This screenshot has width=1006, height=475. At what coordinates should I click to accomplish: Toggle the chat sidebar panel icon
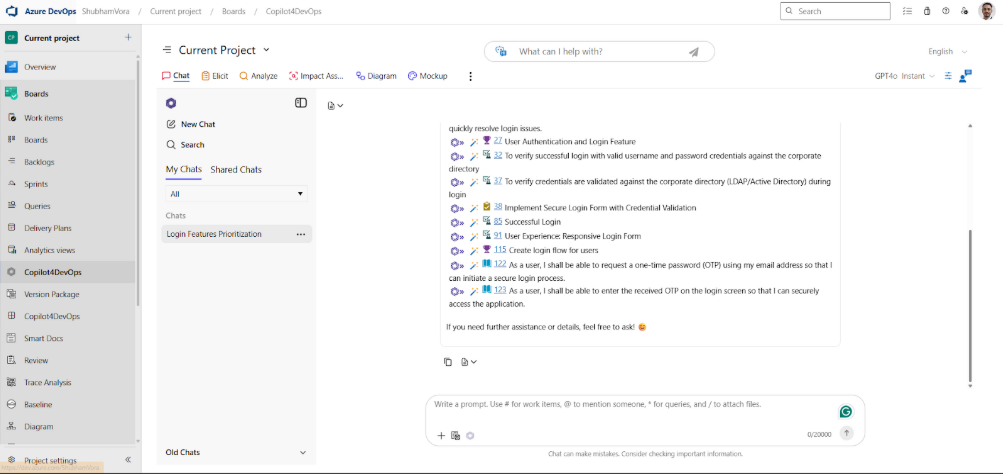[301, 103]
